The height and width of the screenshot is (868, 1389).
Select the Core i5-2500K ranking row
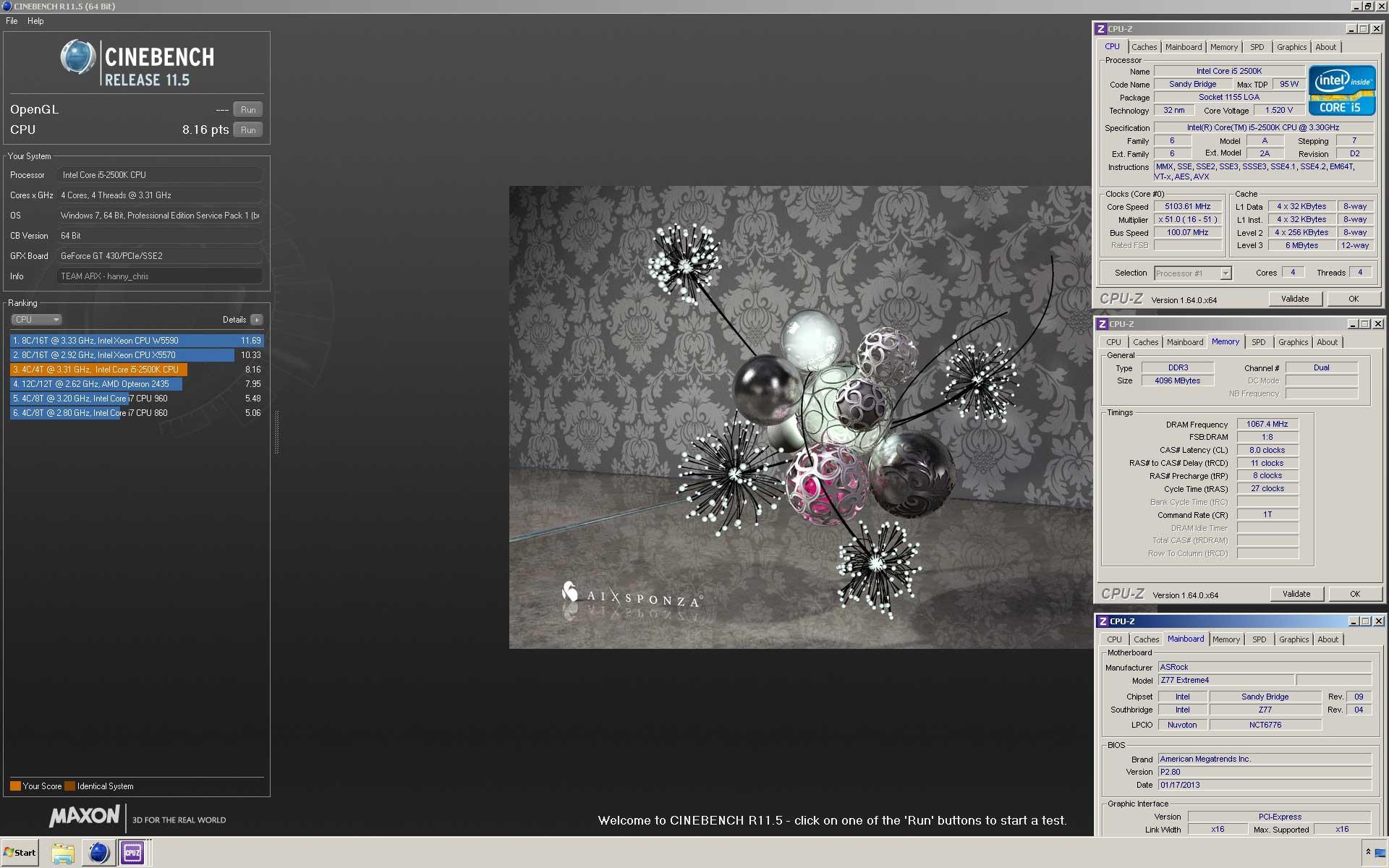[x=137, y=370]
